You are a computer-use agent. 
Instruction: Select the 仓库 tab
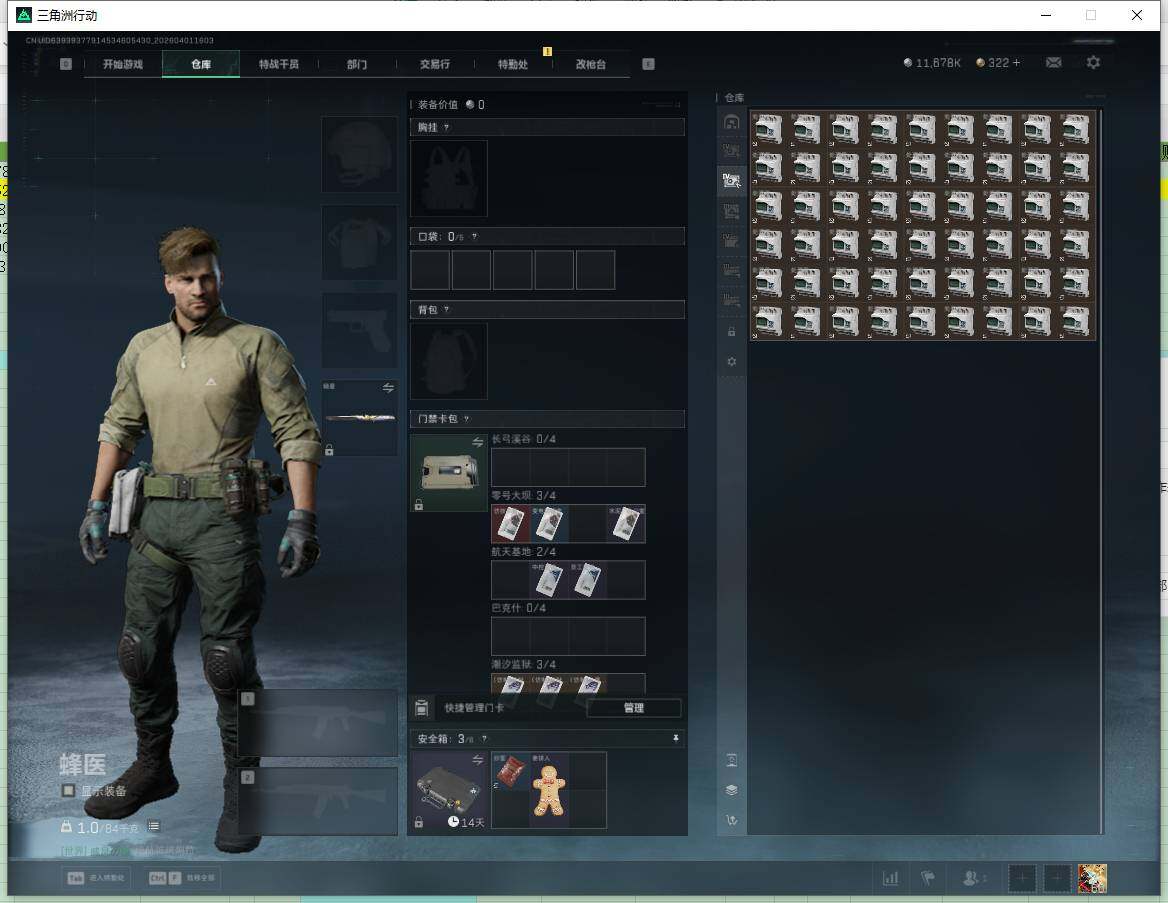coord(201,64)
